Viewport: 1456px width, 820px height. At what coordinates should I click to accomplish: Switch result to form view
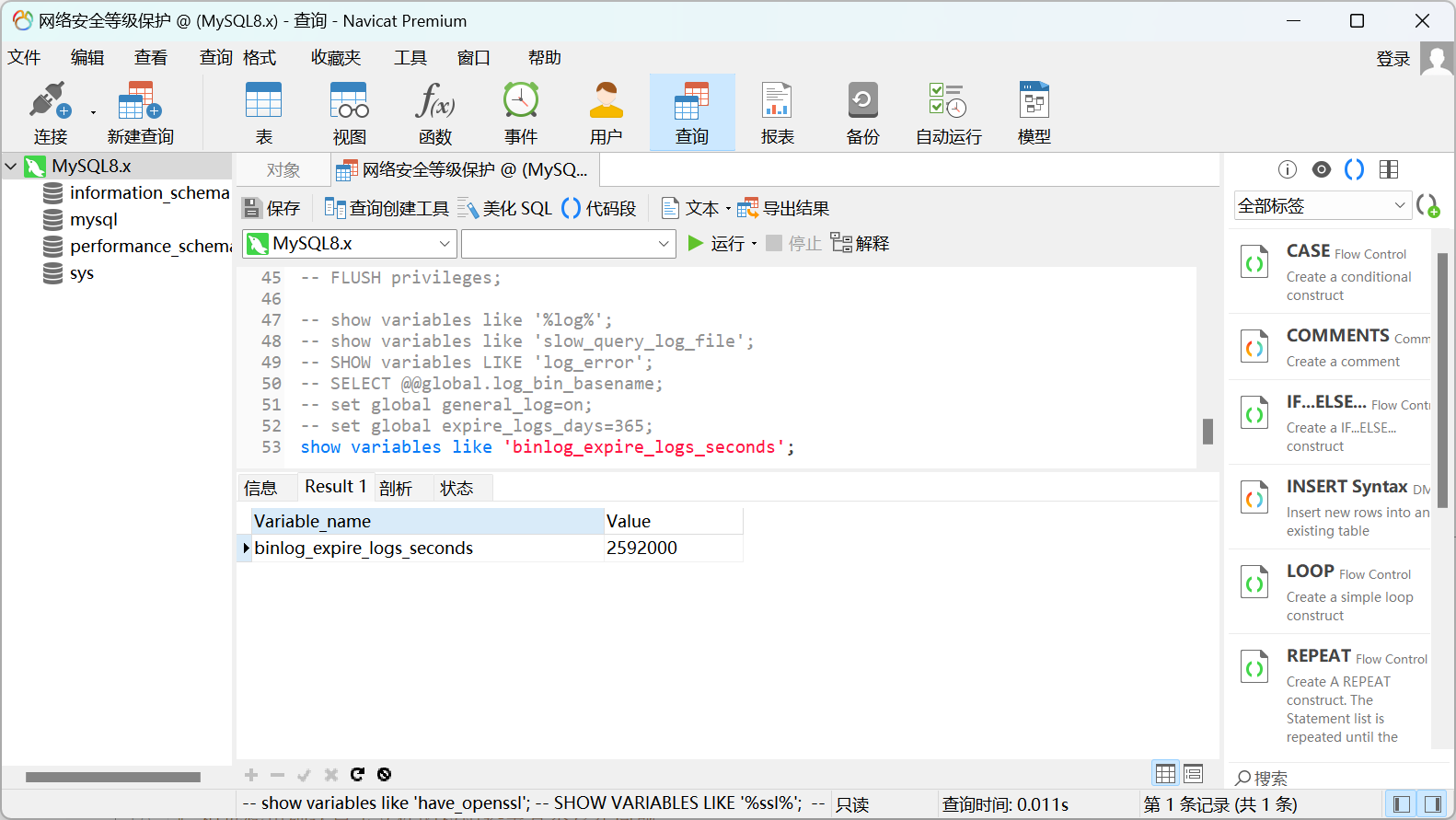click(x=1193, y=774)
